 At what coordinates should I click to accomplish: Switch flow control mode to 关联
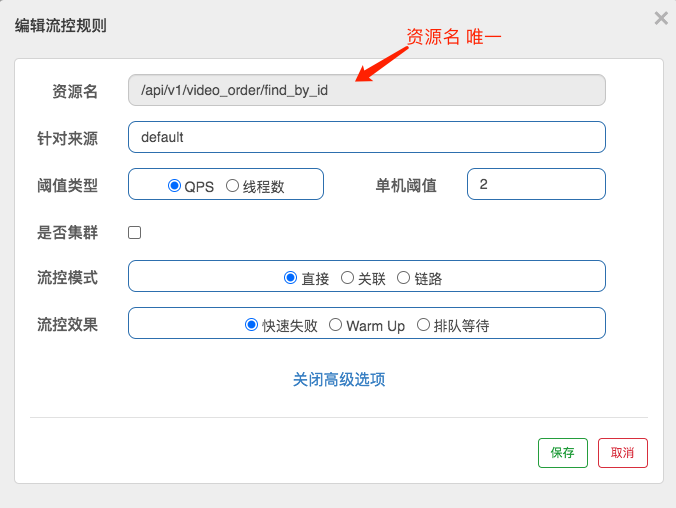(x=348, y=278)
